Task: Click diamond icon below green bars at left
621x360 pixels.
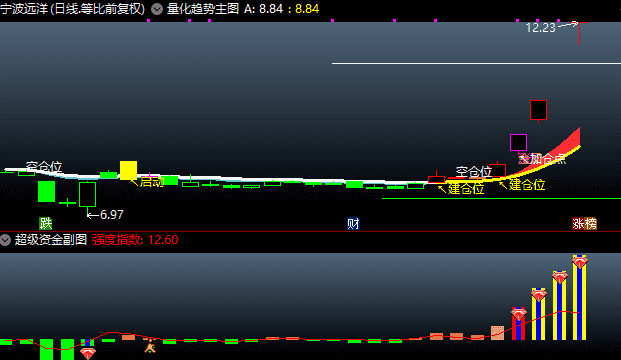Action: (x=88, y=352)
